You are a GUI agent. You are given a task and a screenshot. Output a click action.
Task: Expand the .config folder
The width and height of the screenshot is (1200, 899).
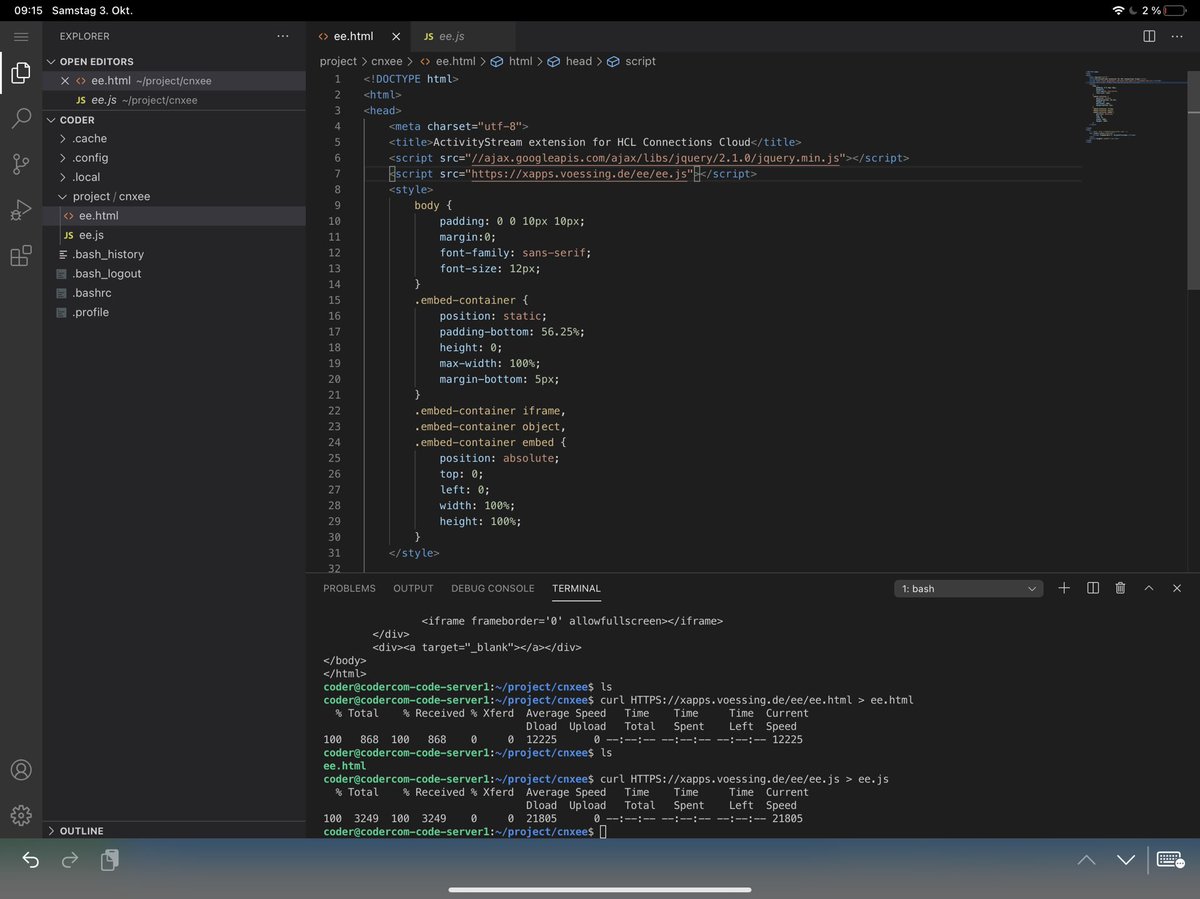coord(174,158)
